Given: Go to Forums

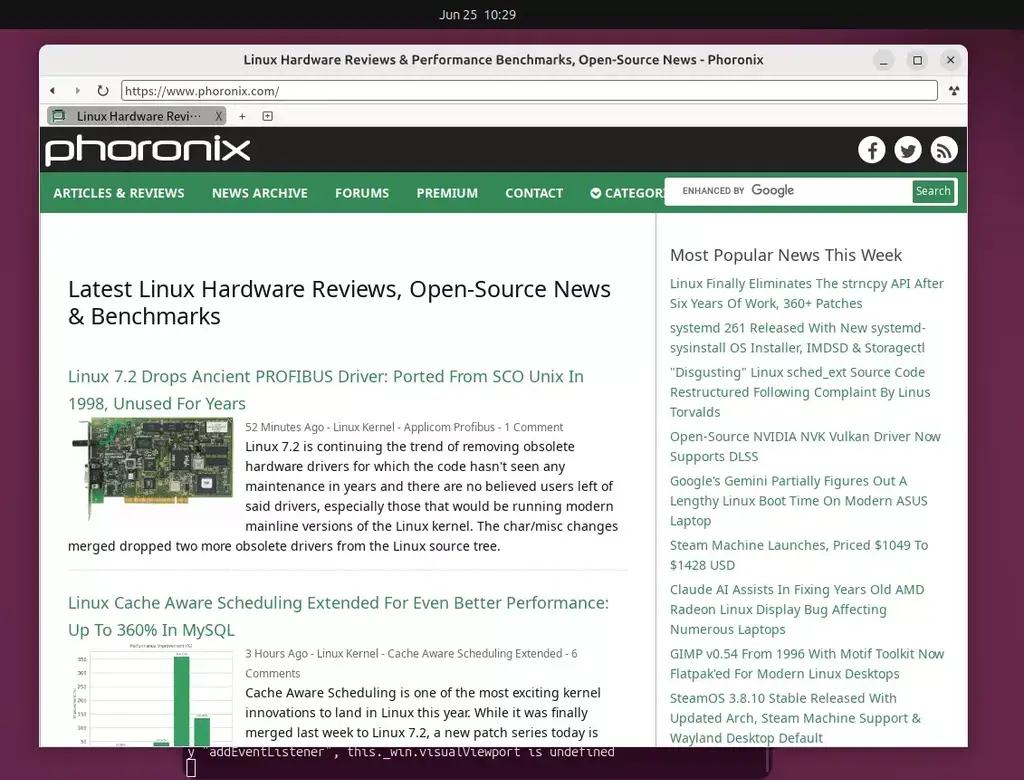Looking at the screenshot, I should pyautogui.click(x=362, y=193).
